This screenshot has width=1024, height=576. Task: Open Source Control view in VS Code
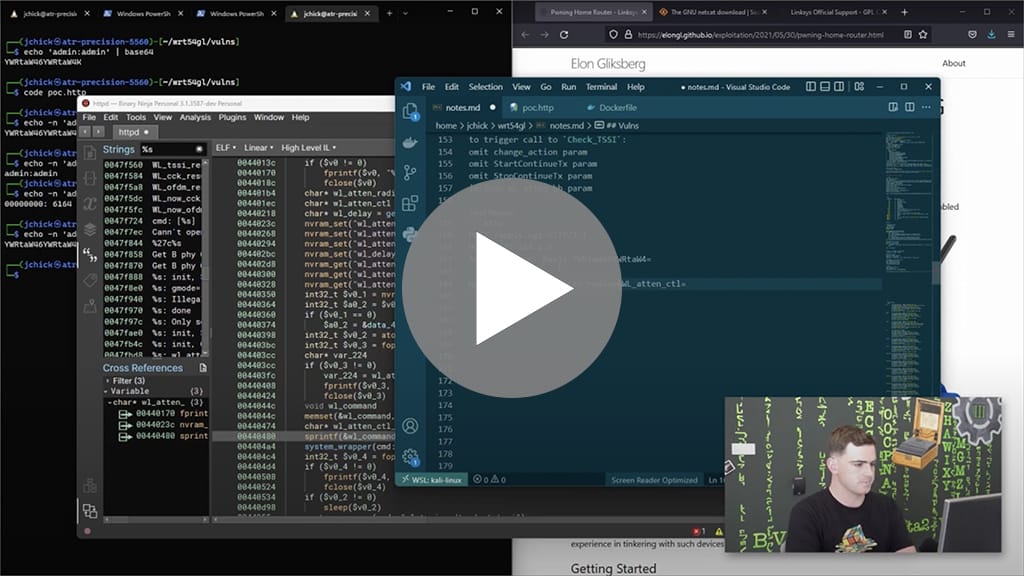click(x=410, y=172)
